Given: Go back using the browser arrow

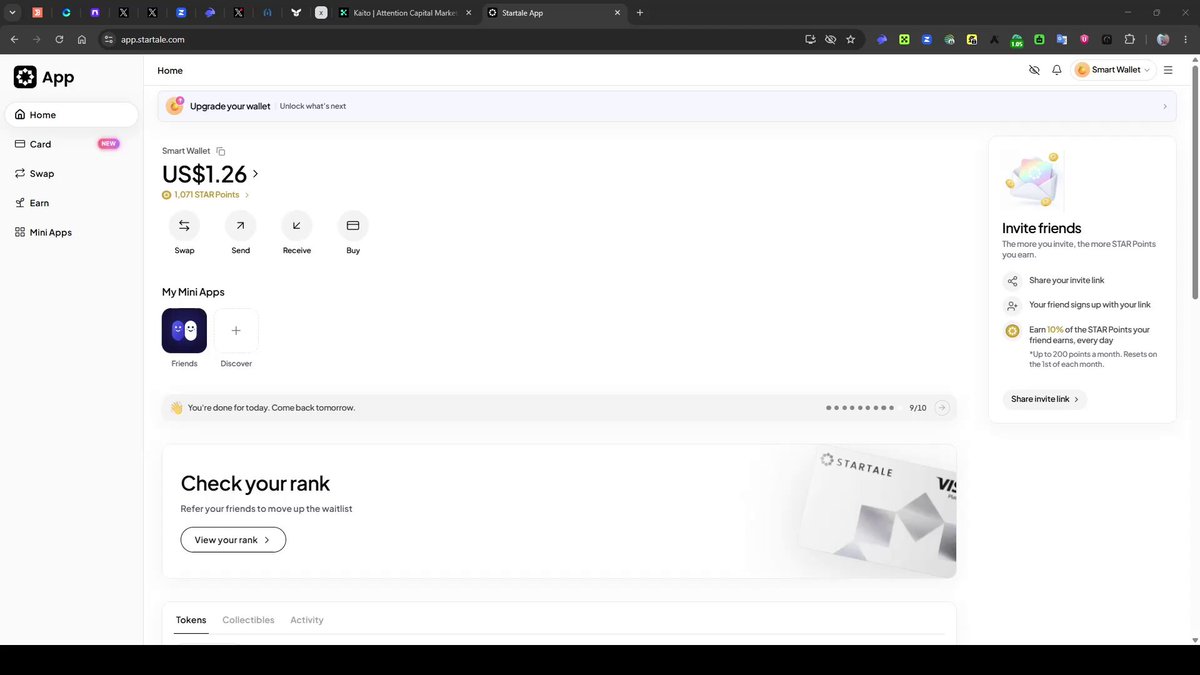Looking at the screenshot, I should click(x=14, y=39).
